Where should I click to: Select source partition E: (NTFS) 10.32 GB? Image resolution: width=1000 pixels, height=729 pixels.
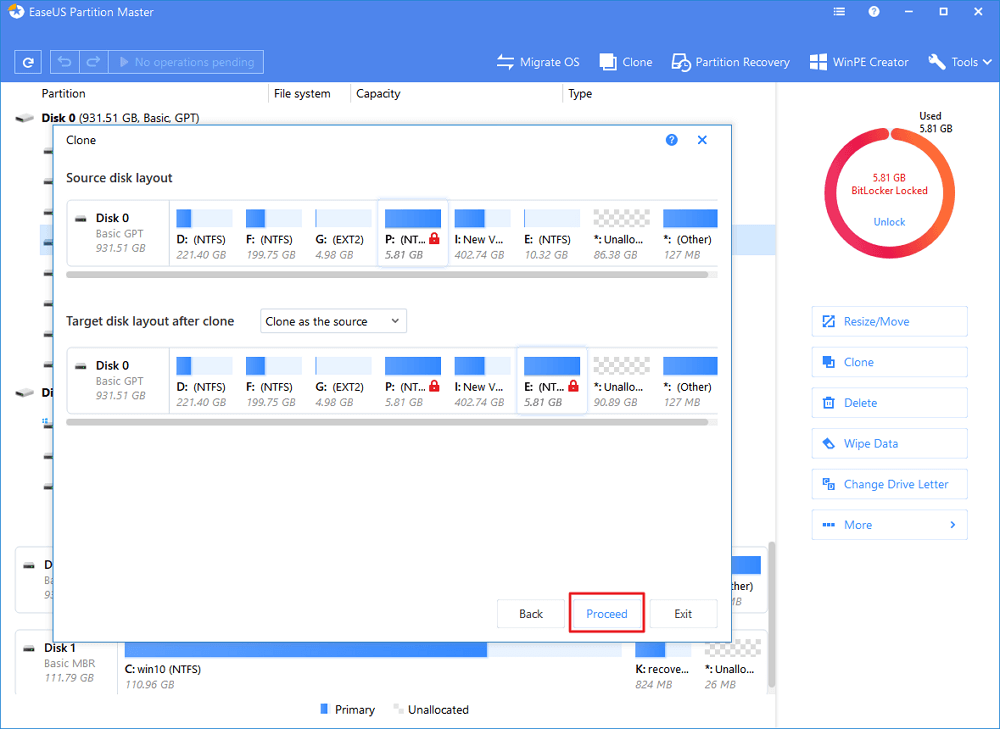552,234
